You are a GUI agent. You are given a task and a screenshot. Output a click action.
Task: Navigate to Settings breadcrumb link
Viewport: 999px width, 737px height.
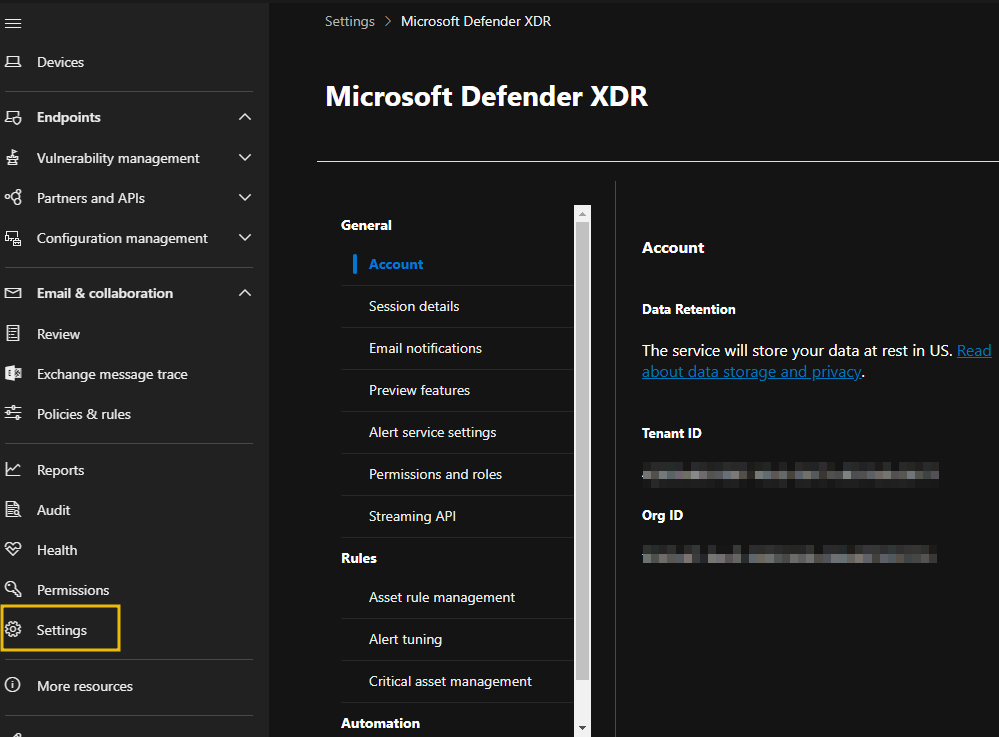click(349, 20)
